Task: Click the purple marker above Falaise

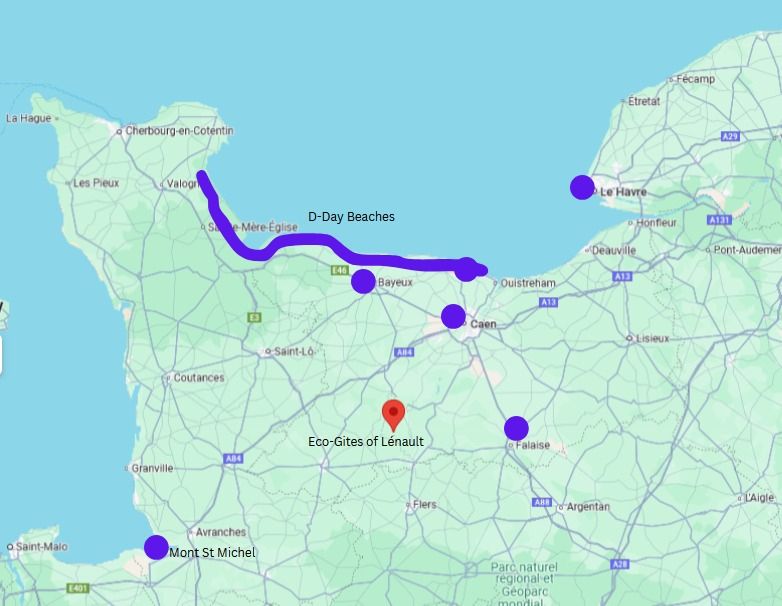Action: point(516,428)
